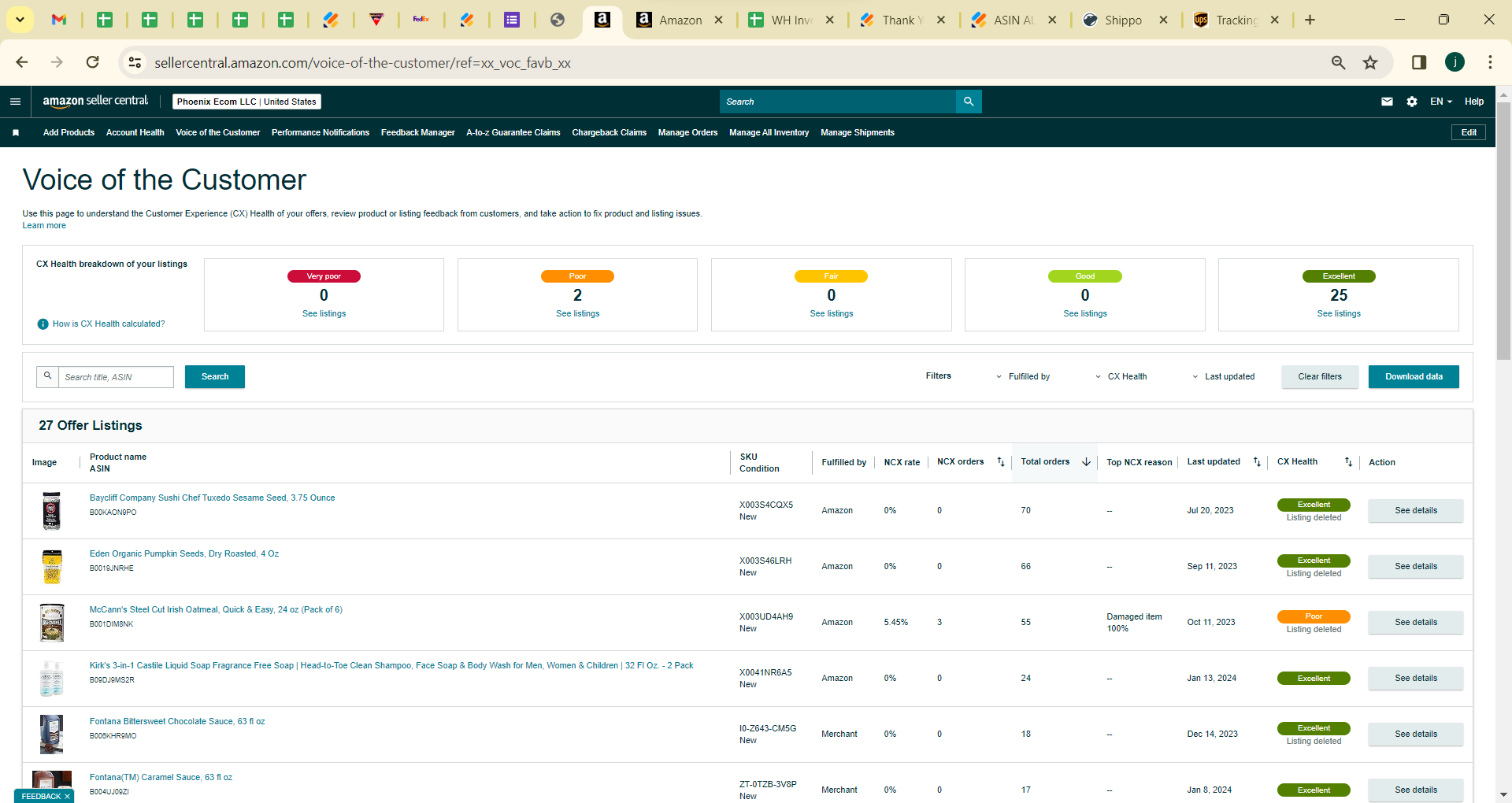Click the Eden Organic Pumpkin Seeds thumbnail
This screenshot has width=1512, height=803.
[x=52, y=567]
